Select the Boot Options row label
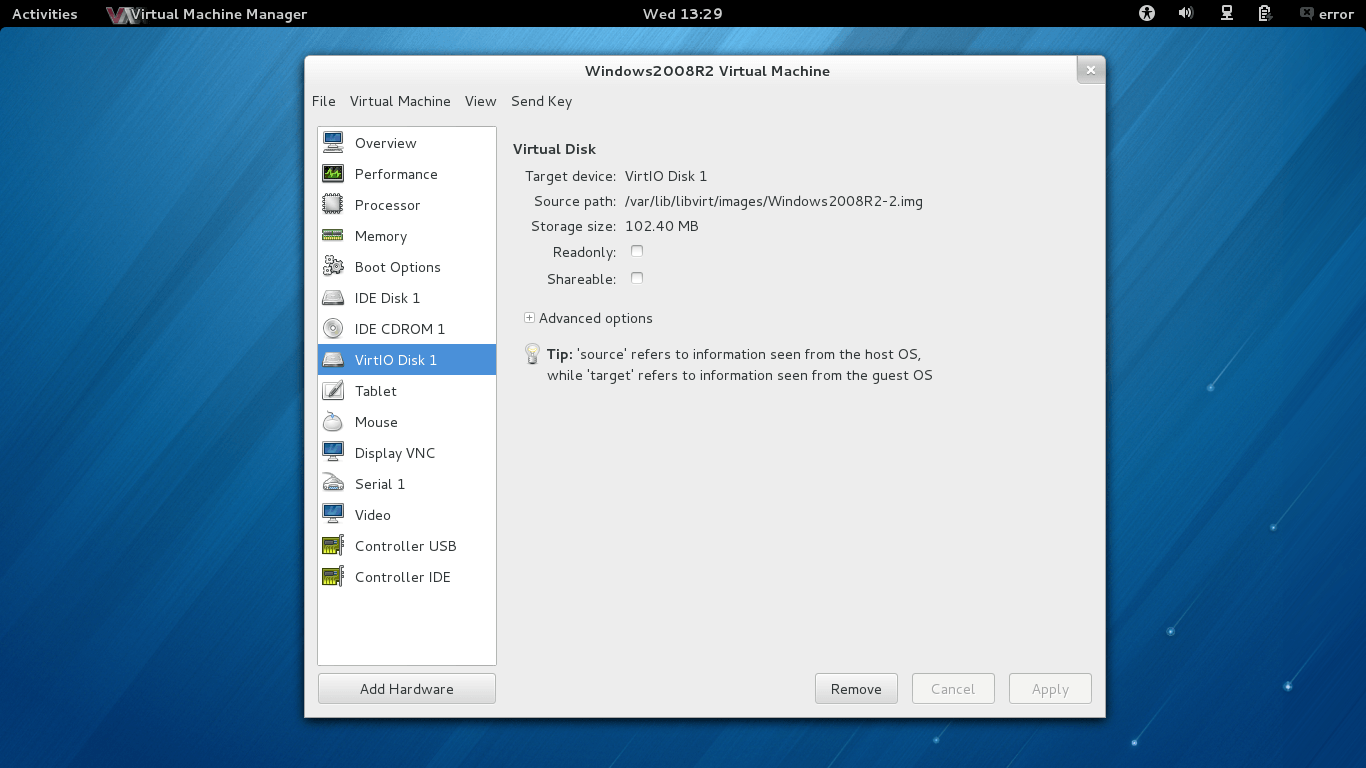 click(397, 267)
